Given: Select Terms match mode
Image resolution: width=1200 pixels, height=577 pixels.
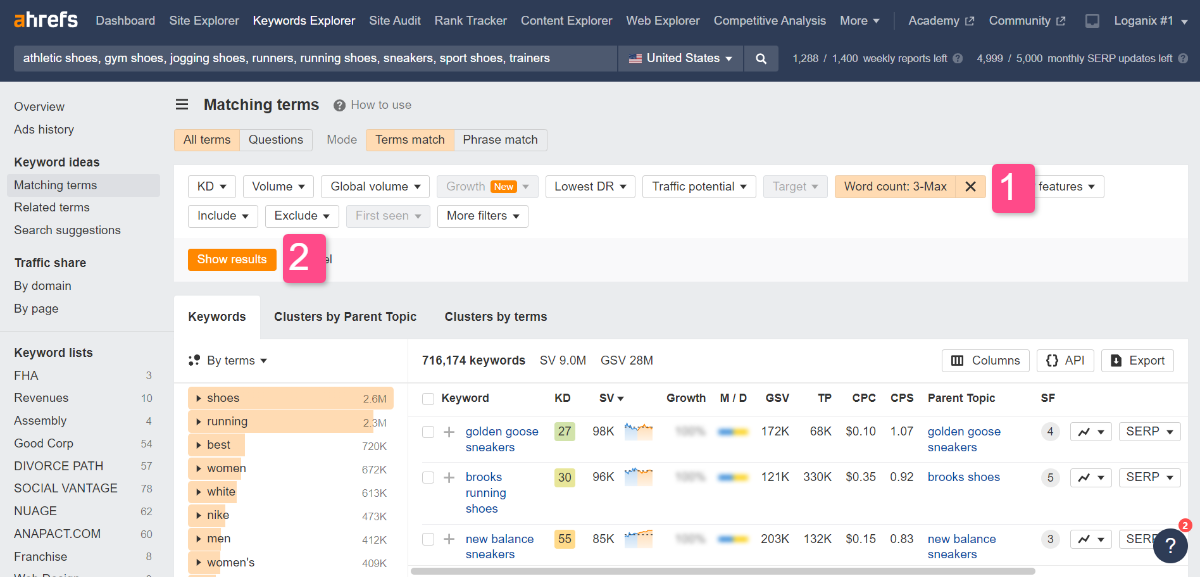Looking at the screenshot, I should 410,140.
